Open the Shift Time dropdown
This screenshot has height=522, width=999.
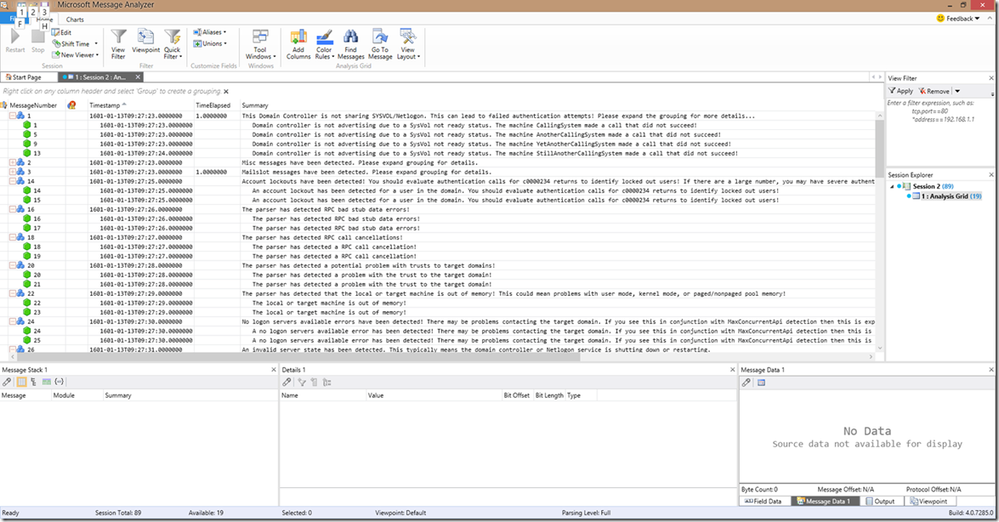pyautogui.click(x=76, y=44)
